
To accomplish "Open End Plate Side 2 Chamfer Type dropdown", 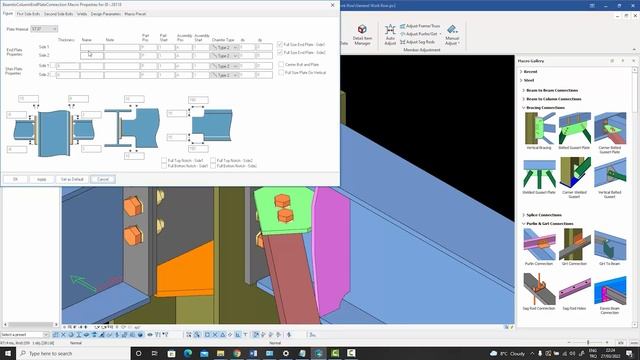I will (224, 56).
